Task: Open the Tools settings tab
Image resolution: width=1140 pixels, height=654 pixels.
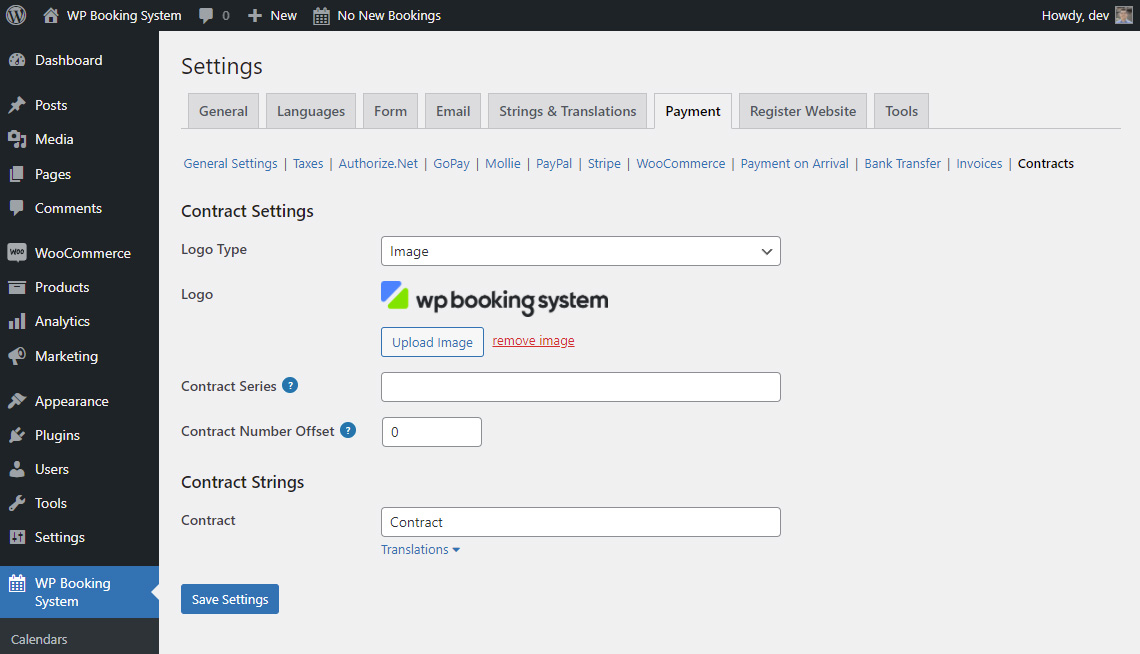Action: coord(902,111)
